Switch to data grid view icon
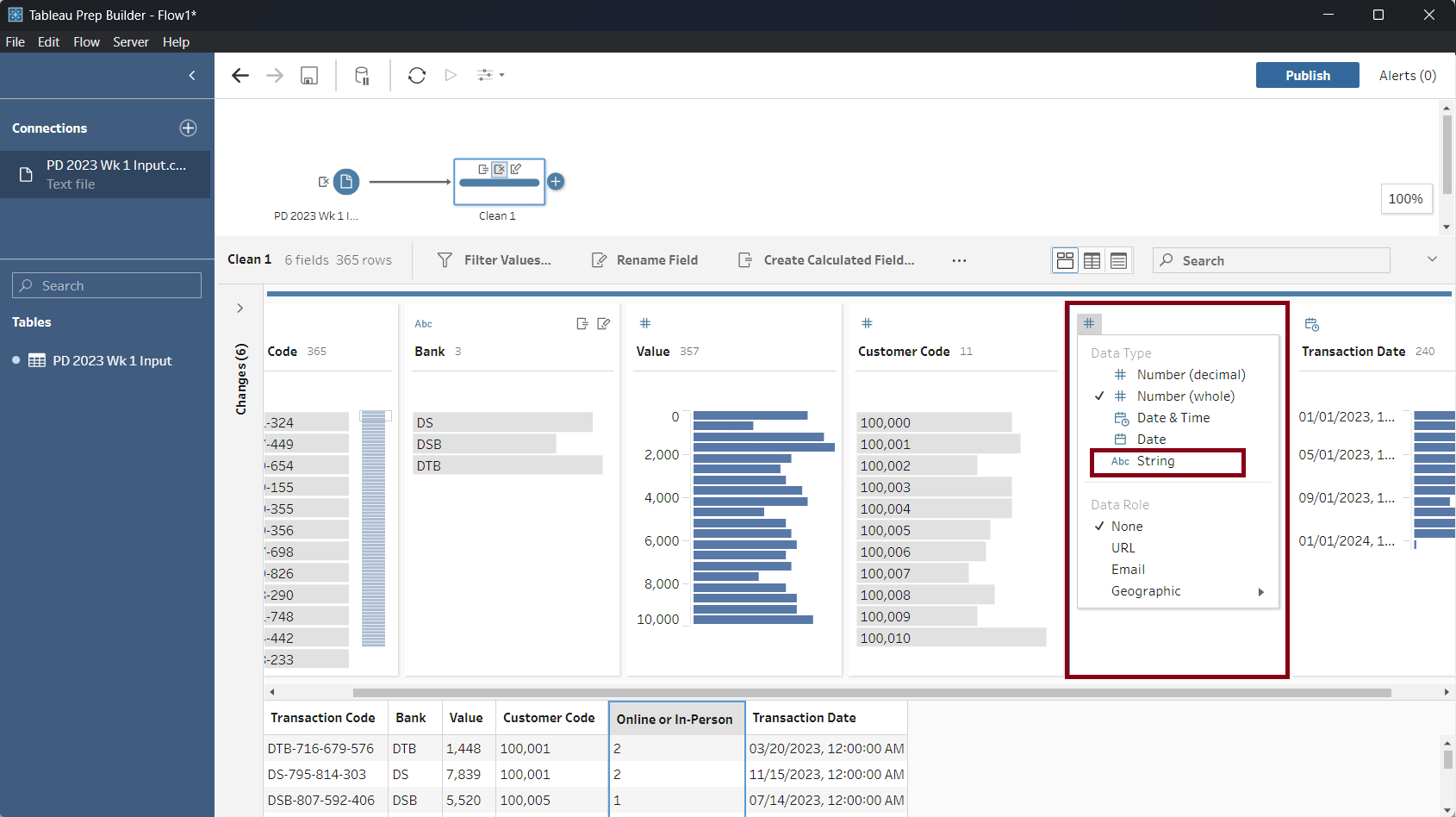Image resolution: width=1456 pixels, height=817 pixels. (1092, 260)
